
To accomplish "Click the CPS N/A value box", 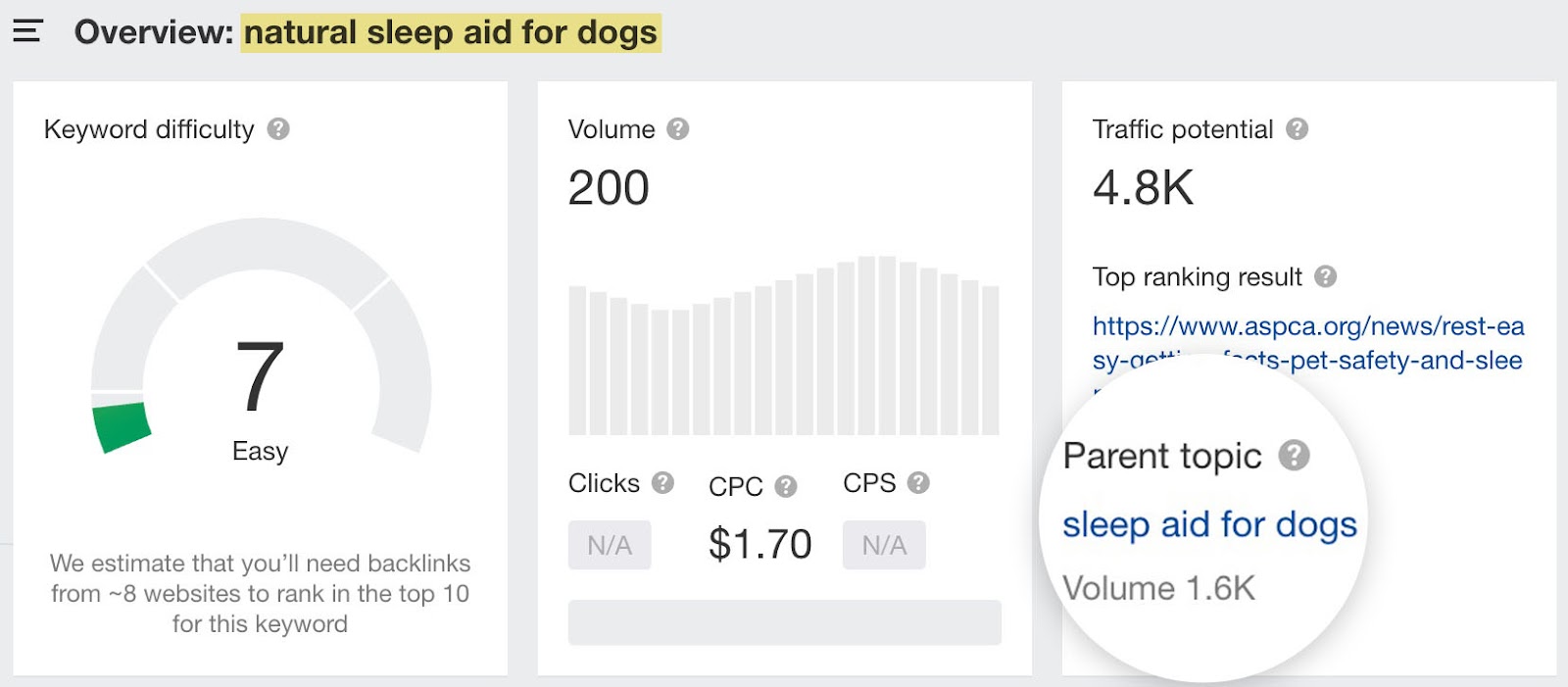I will 884,545.
